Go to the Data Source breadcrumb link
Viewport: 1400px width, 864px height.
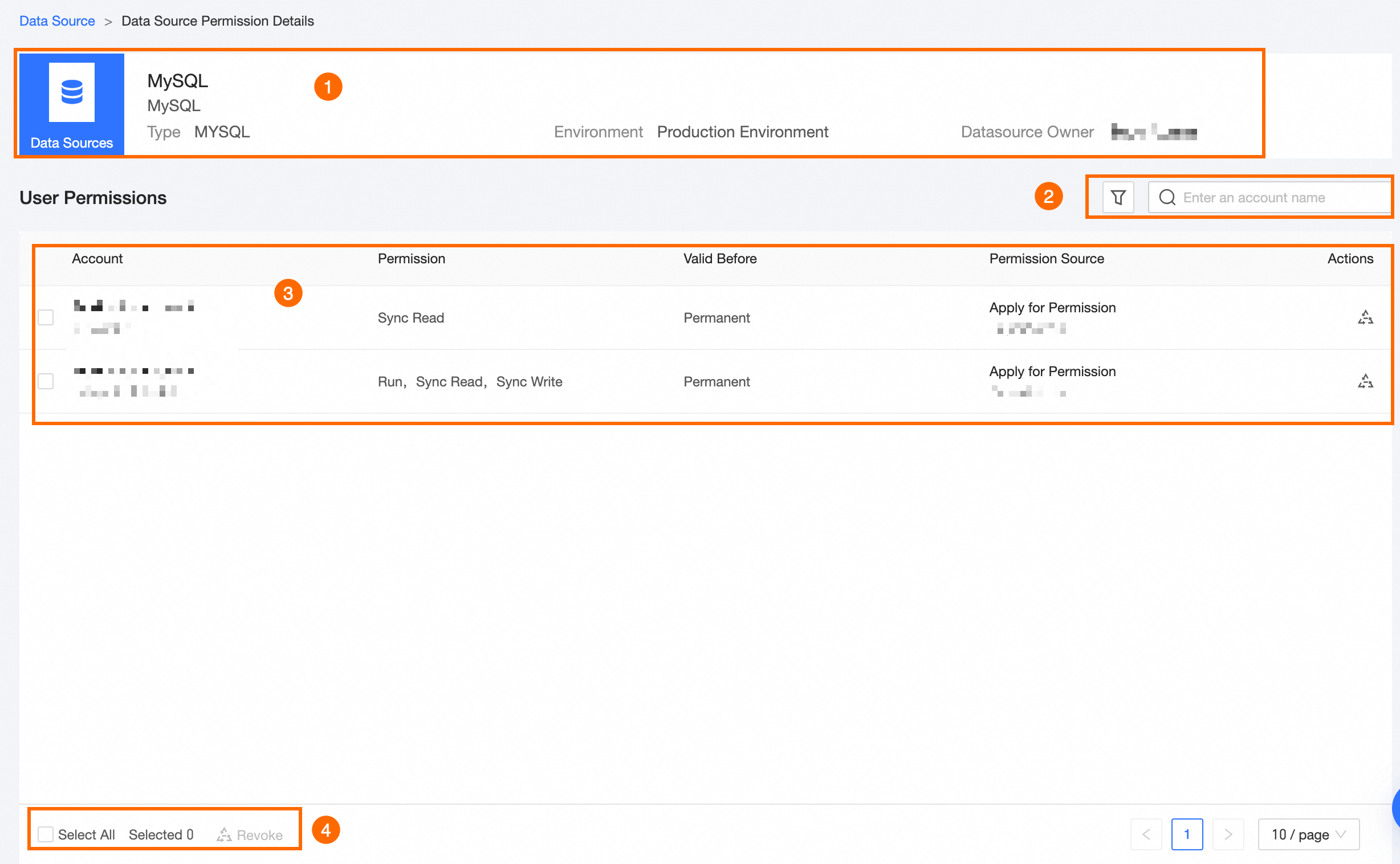pyautogui.click(x=57, y=21)
